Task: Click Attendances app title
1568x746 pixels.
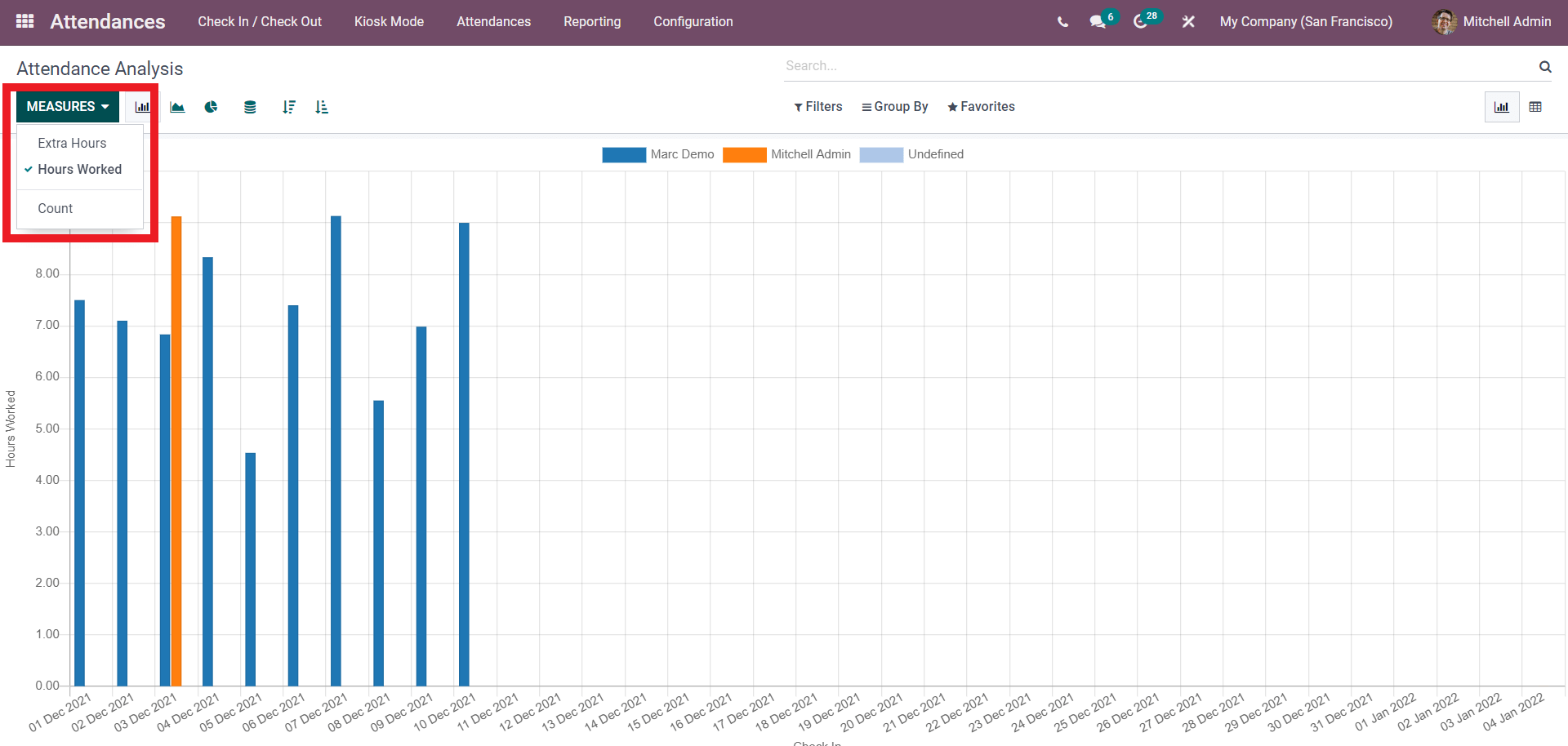Action: pyautogui.click(x=108, y=22)
